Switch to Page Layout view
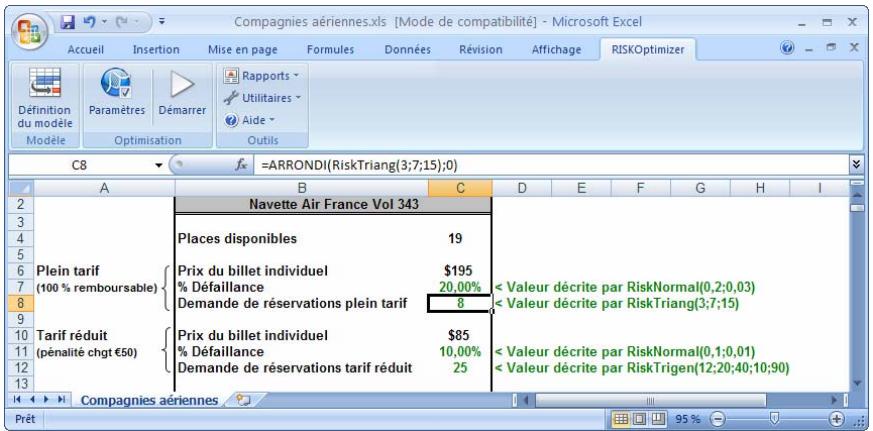873x431 pixels. tap(639, 418)
